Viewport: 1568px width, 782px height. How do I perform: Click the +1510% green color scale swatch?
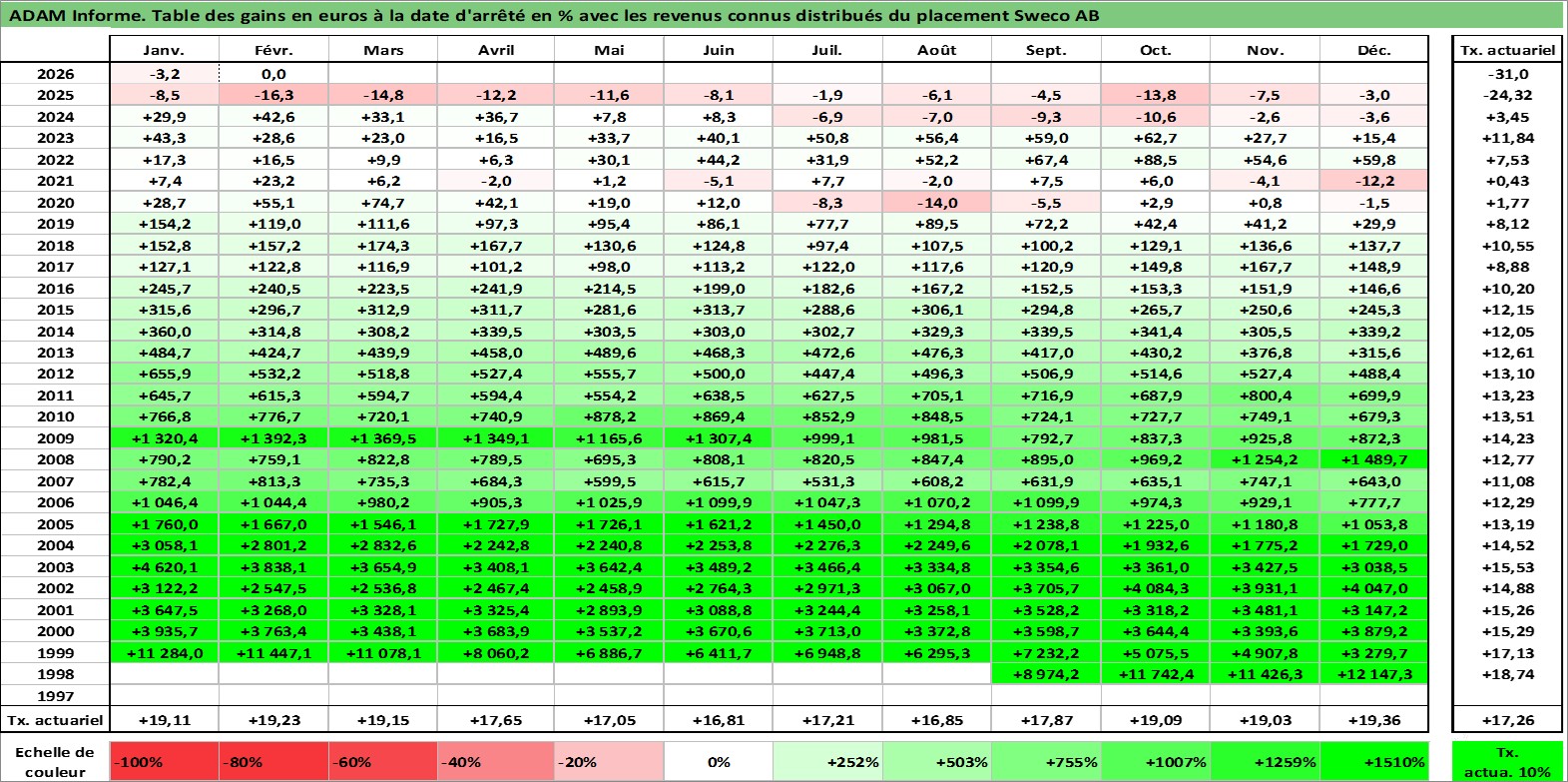1374,761
